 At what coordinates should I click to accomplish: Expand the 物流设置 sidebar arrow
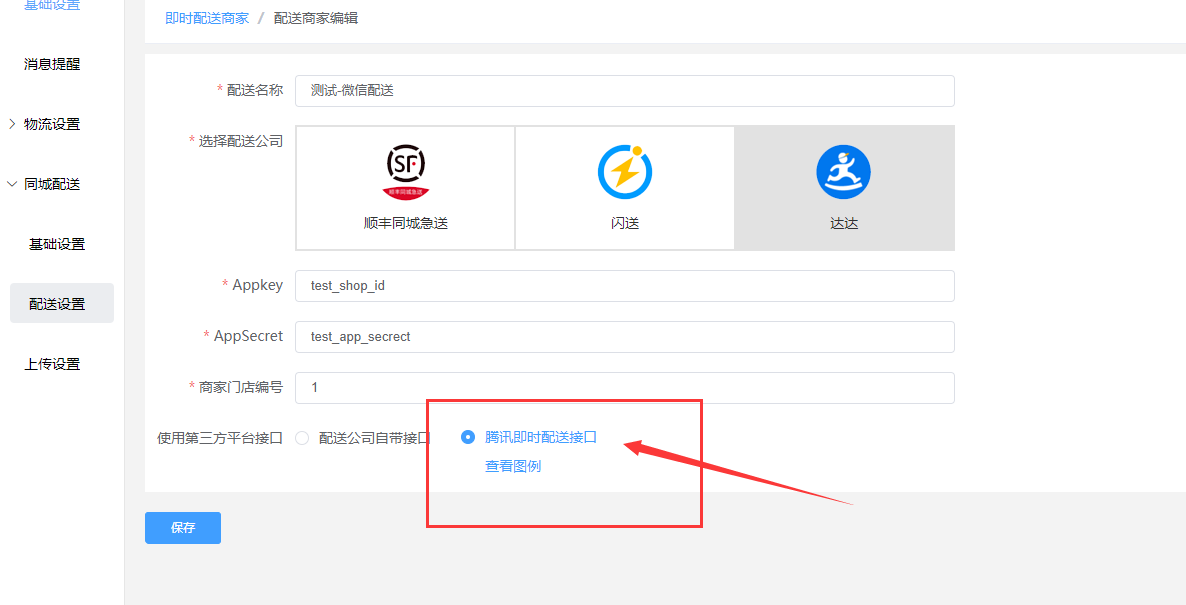click(12, 124)
